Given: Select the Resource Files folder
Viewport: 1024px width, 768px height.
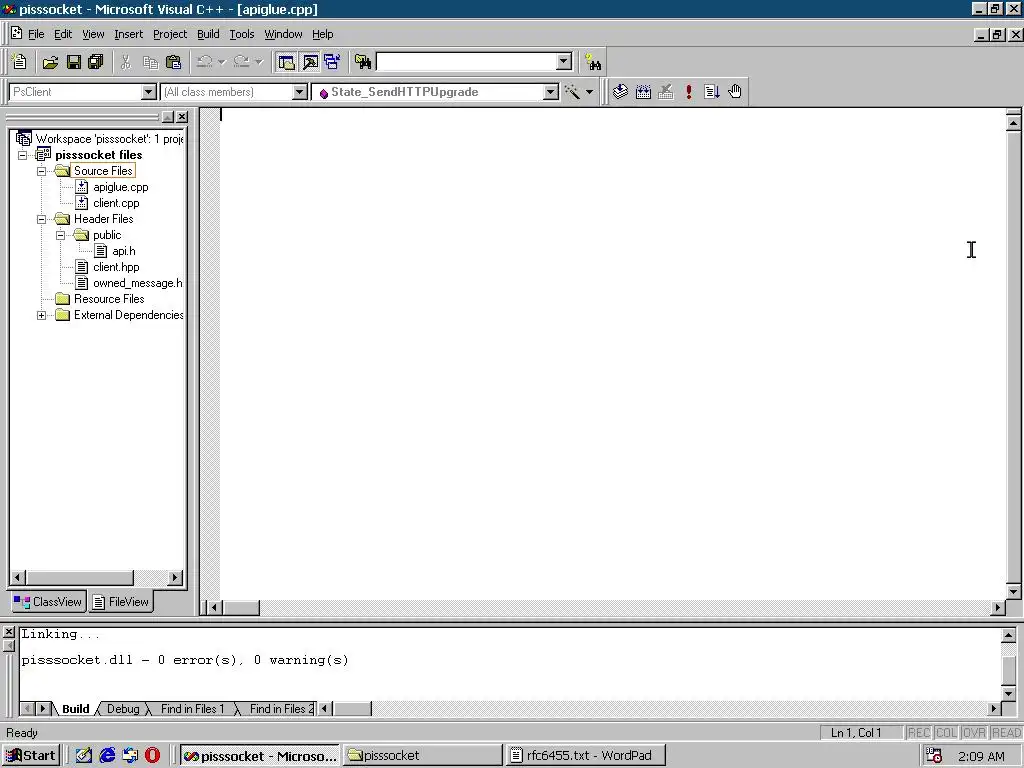Looking at the screenshot, I should [x=108, y=299].
